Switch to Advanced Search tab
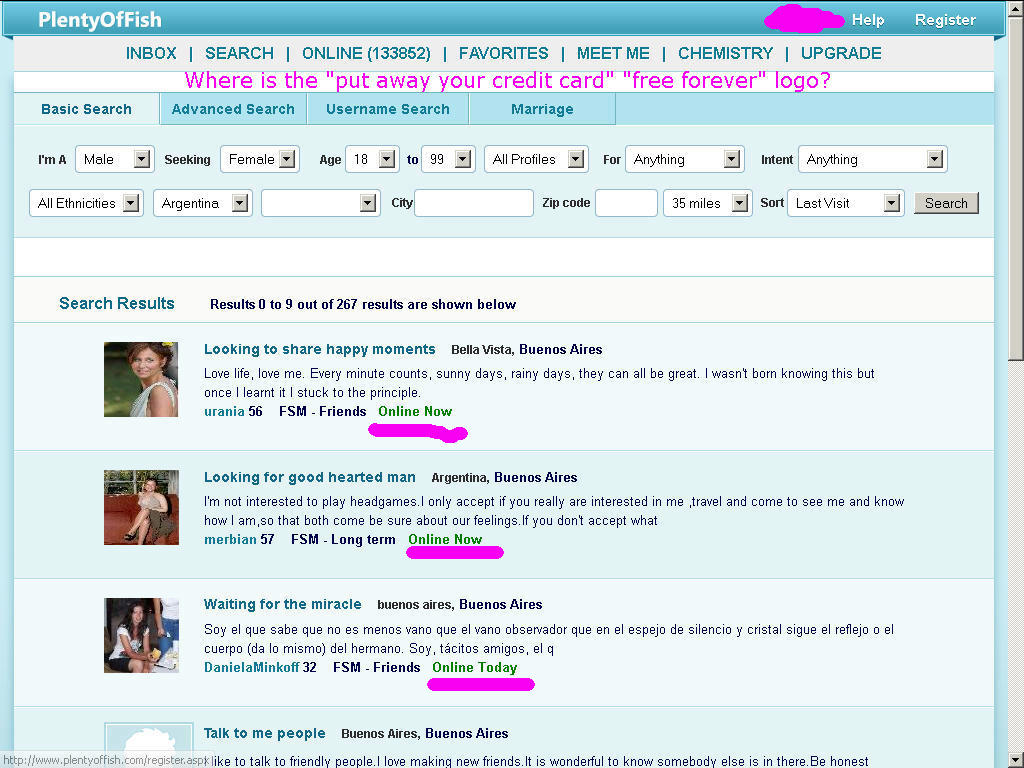Viewport: 1024px width, 768px height. [x=233, y=109]
